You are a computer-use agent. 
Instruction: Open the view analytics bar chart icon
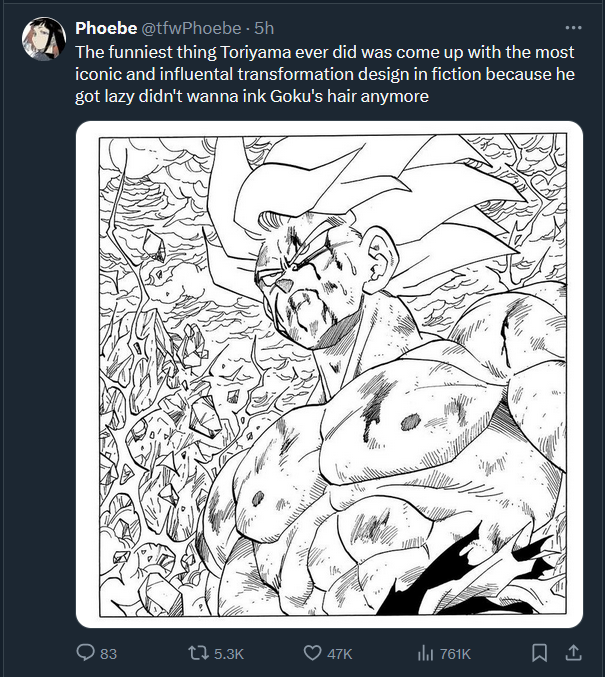425,653
